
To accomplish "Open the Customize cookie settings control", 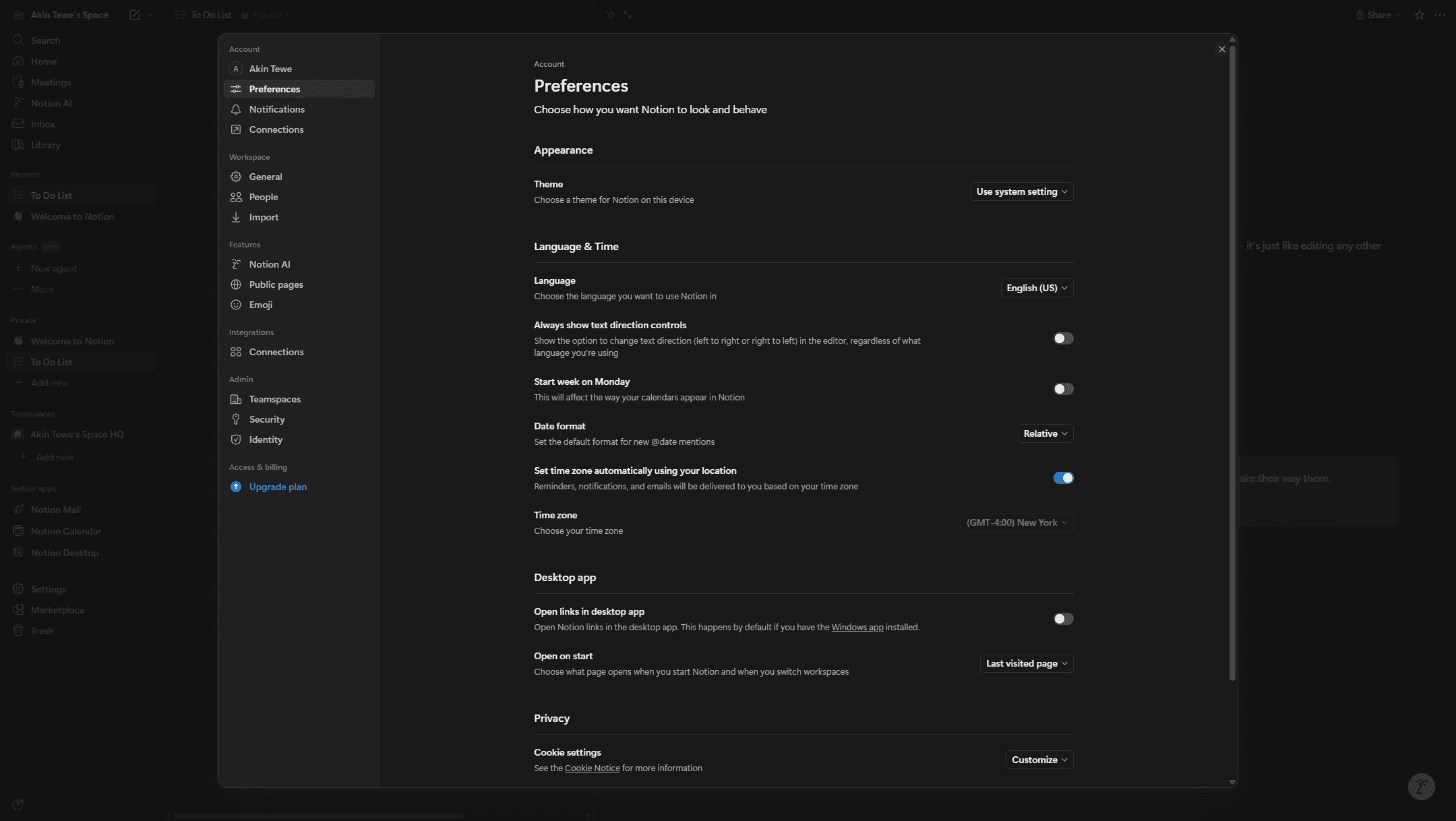I will (x=1038, y=760).
